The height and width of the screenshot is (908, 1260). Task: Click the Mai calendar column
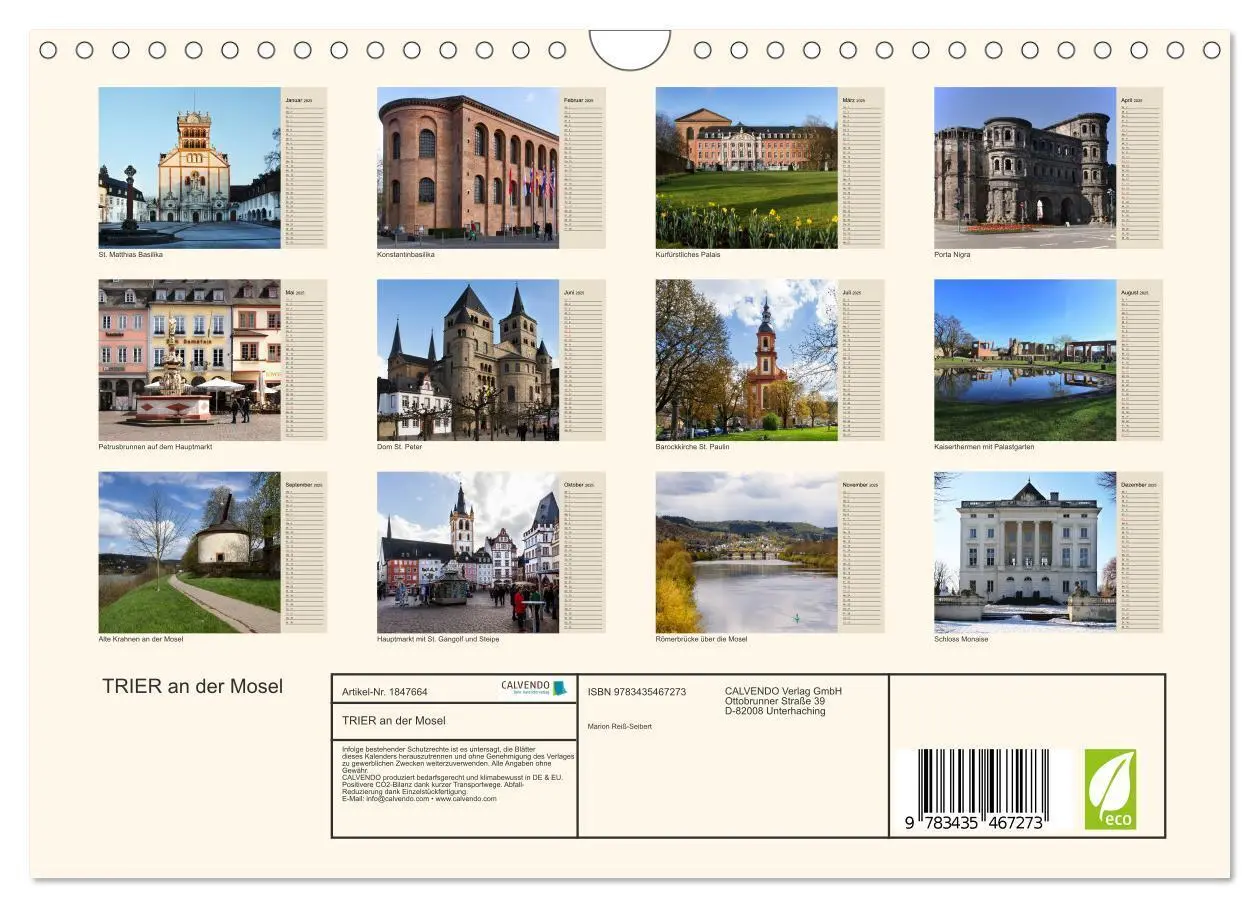(x=304, y=360)
